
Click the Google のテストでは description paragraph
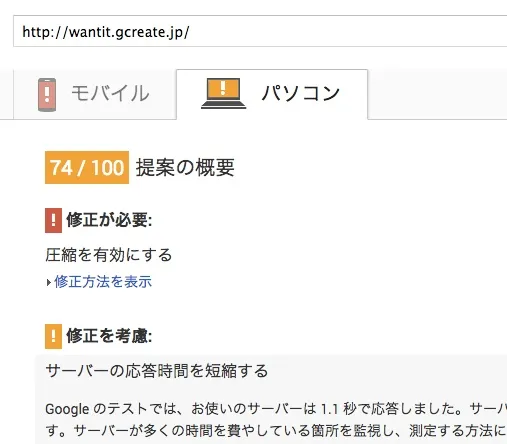[x=276, y=420]
